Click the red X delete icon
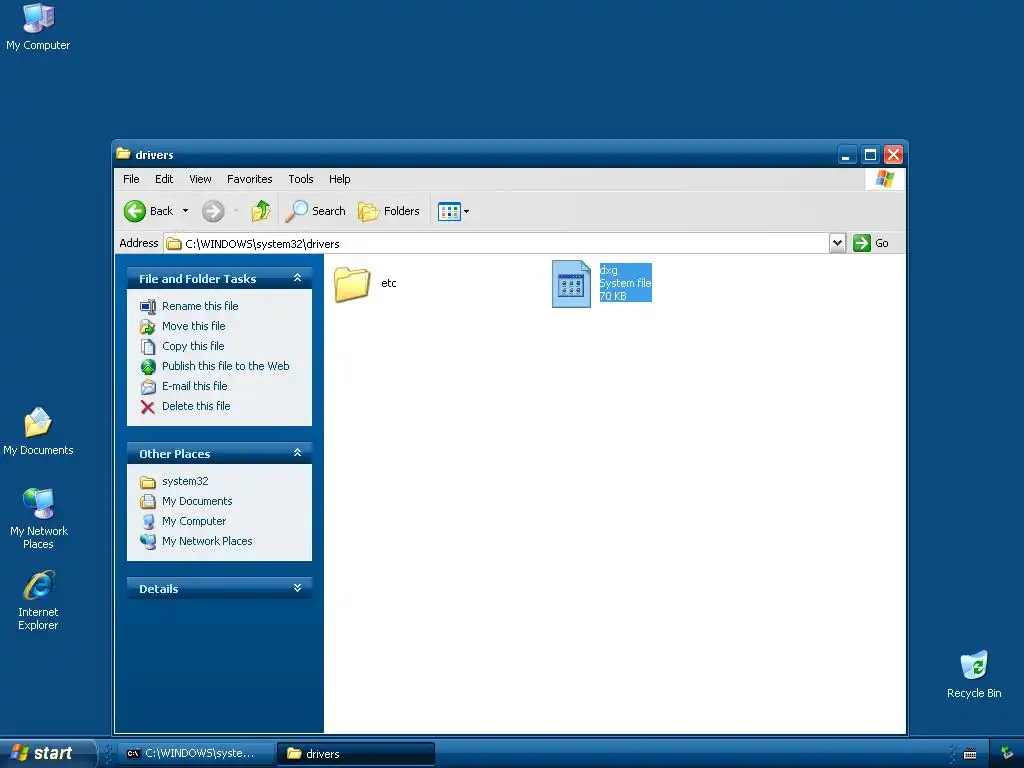Image resolution: width=1024 pixels, height=768 pixels. (148, 407)
